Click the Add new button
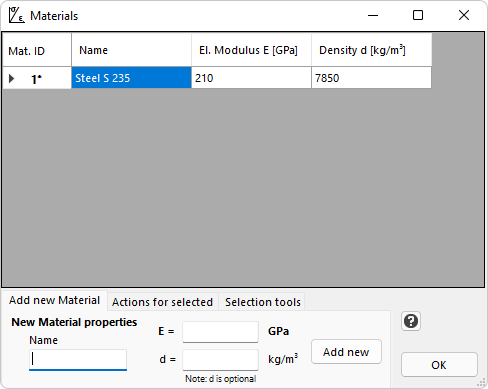The image size is (488, 389). [x=346, y=352]
